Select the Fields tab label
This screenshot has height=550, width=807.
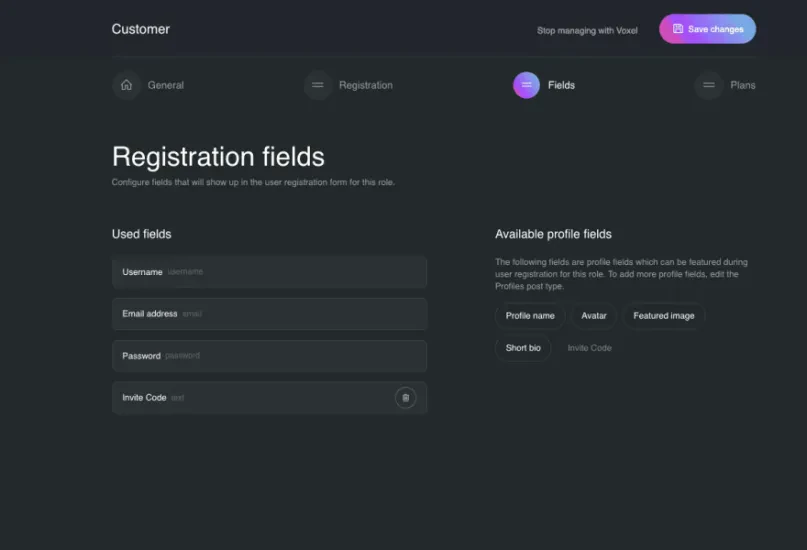(561, 85)
